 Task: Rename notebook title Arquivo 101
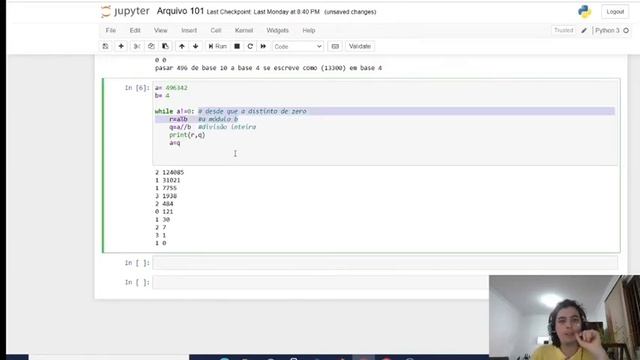(x=180, y=11)
